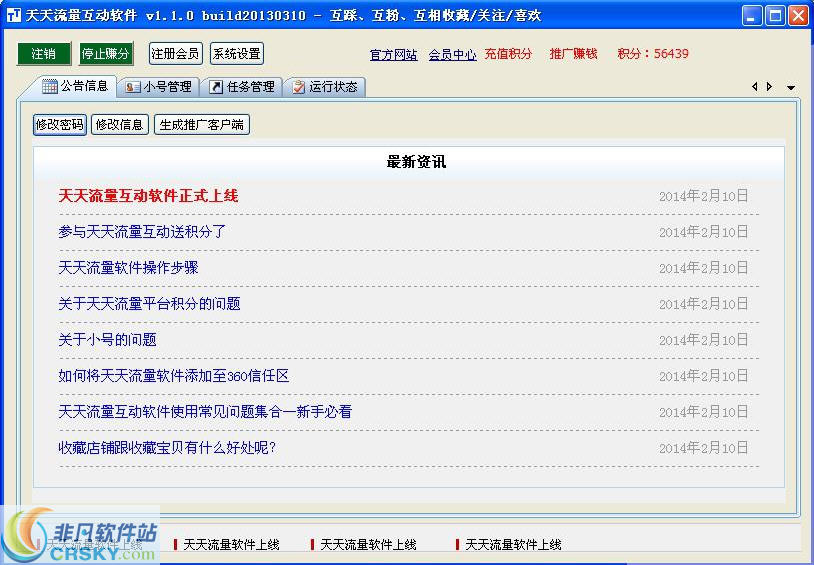
Task: Switch to the 小号管理 tab
Action: click(158, 87)
